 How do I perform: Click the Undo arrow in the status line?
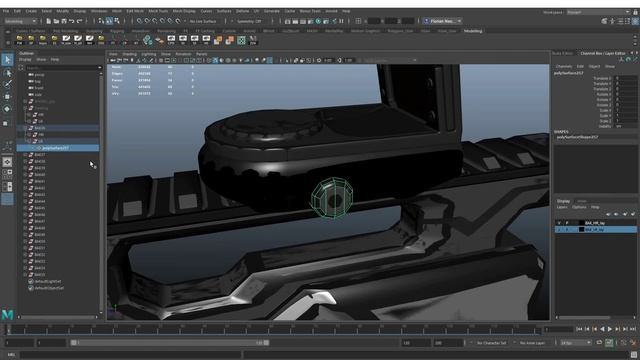pyautogui.click(x=72, y=21)
